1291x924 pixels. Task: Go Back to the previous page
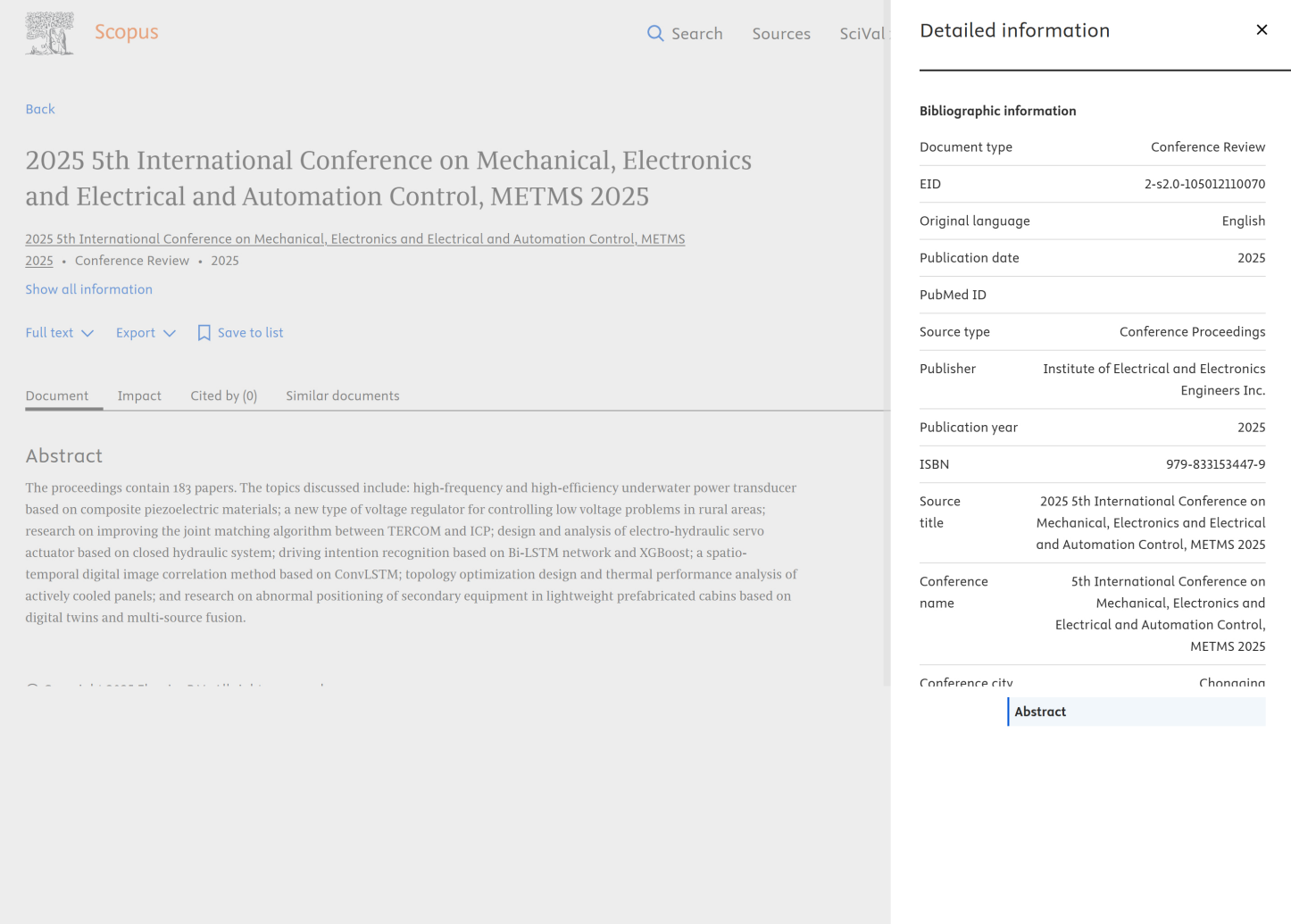pos(40,109)
